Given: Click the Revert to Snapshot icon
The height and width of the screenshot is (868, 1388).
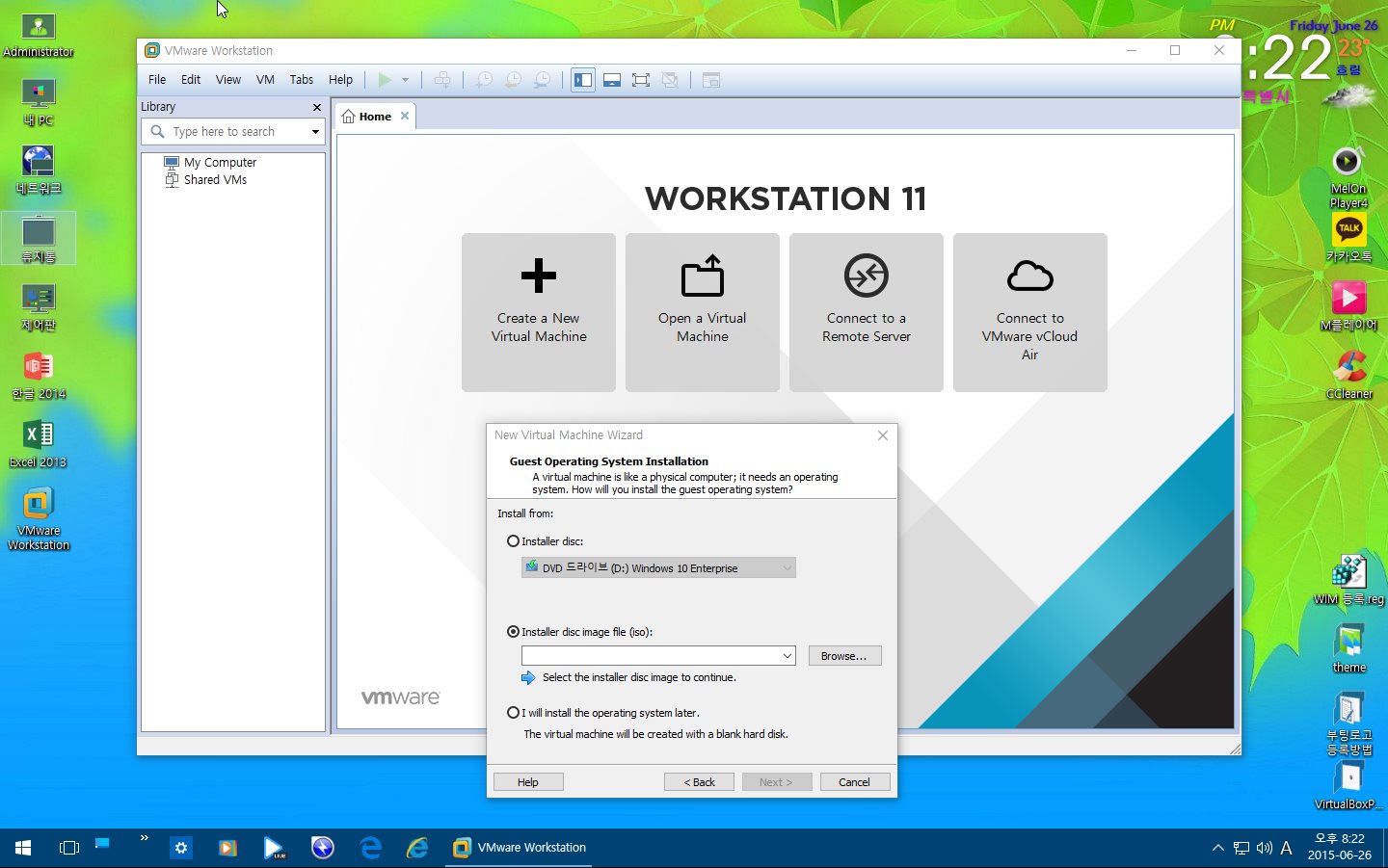Looking at the screenshot, I should click(x=514, y=80).
